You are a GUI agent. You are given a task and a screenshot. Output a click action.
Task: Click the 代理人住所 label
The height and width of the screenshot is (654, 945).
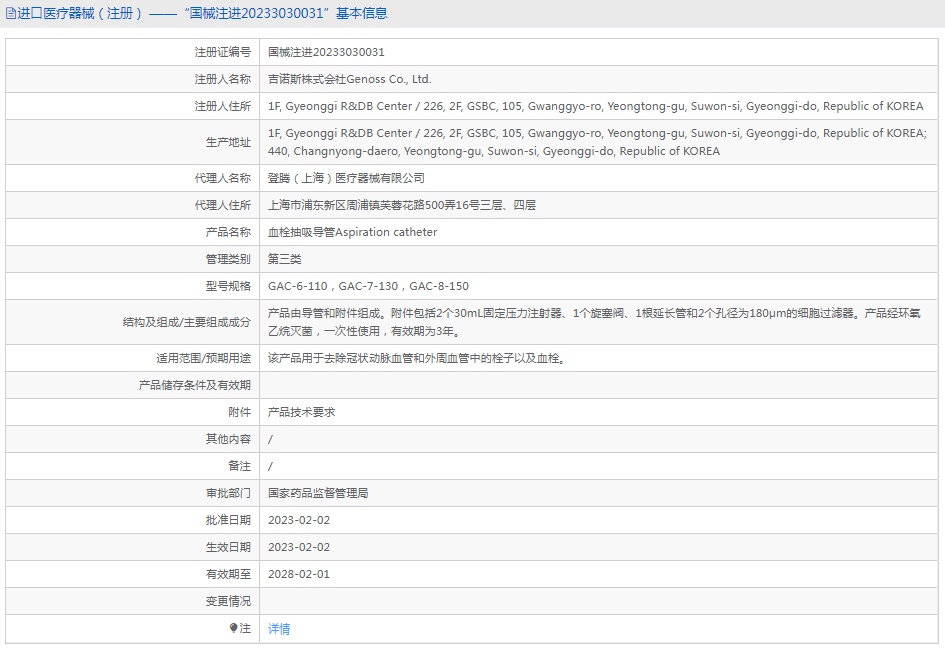[222, 206]
